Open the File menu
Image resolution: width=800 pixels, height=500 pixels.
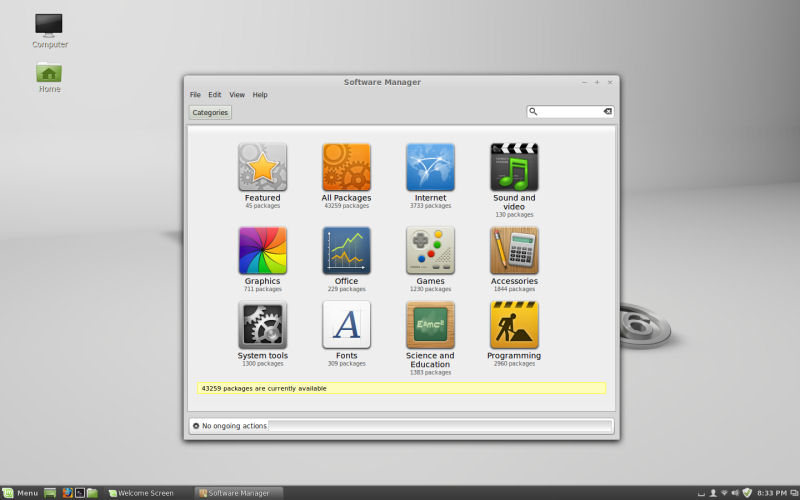195,95
